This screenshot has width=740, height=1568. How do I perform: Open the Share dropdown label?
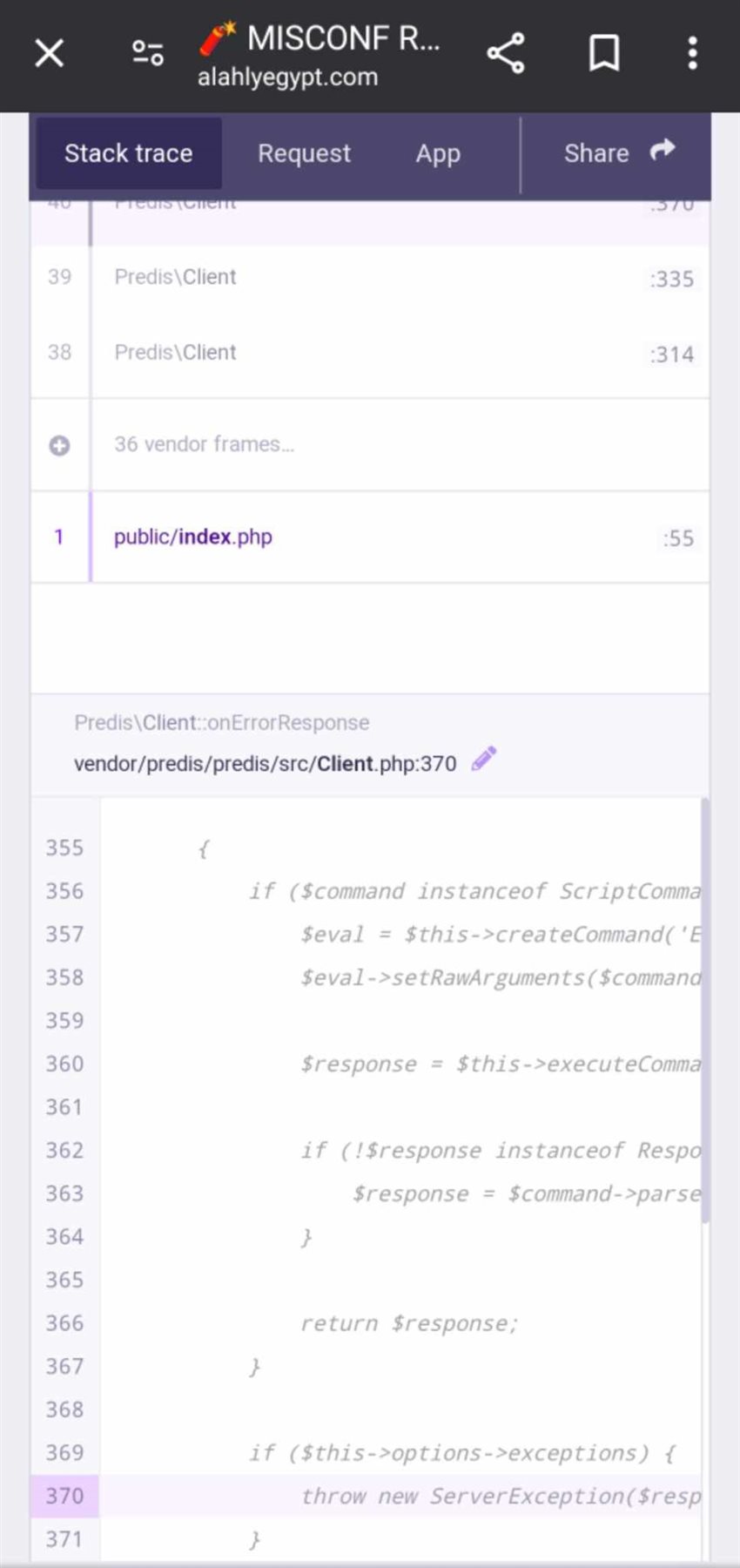(x=595, y=154)
